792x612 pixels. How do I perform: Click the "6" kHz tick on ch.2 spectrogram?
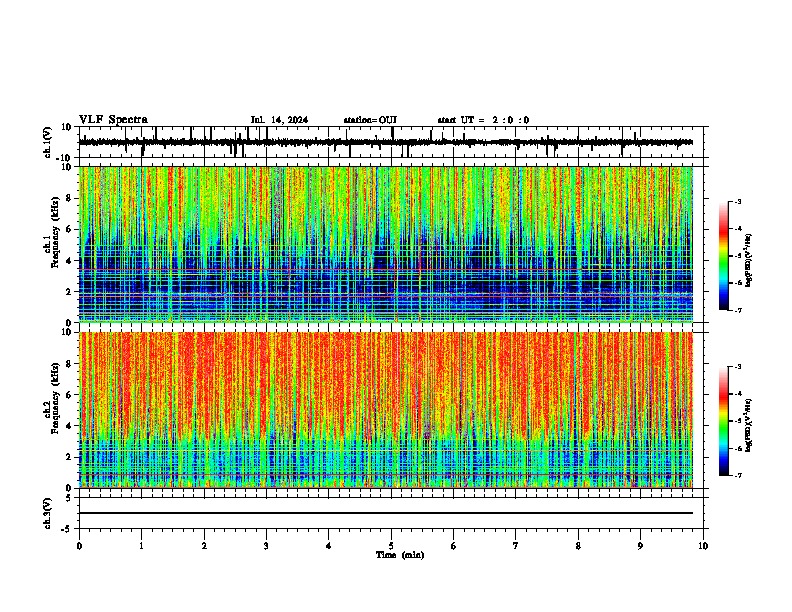(x=70, y=395)
